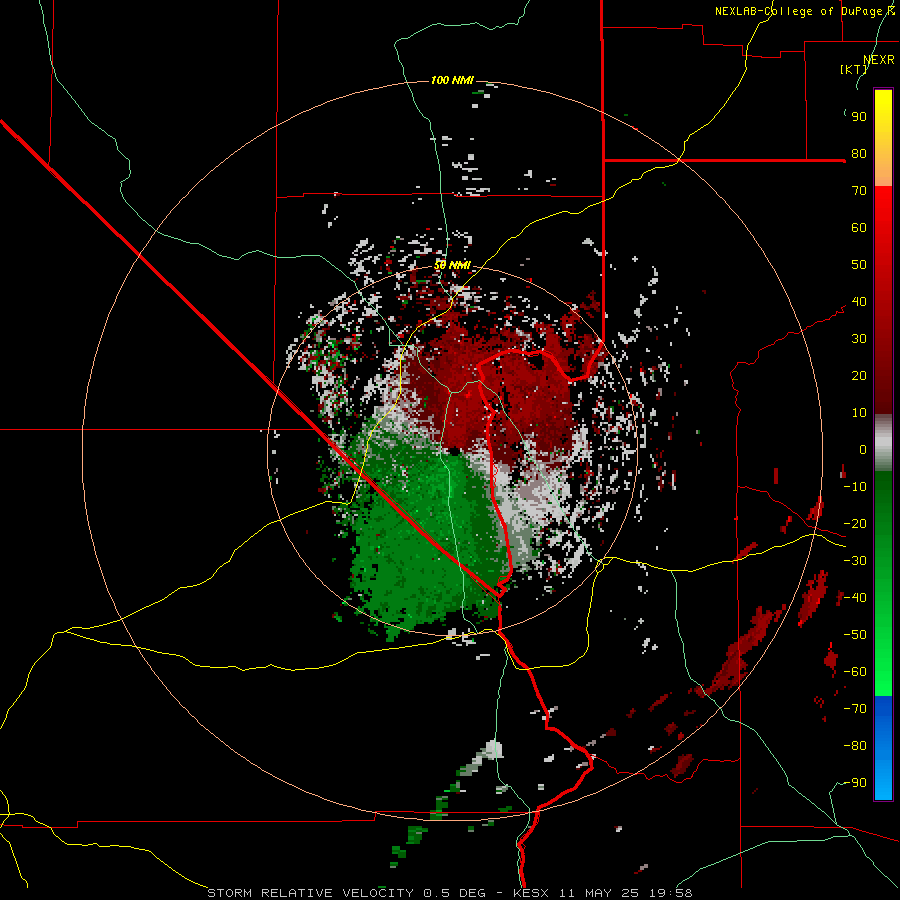The image size is (900, 900).
Task: Click the 40 value on velocity scale
Action: (x=859, y=301)
